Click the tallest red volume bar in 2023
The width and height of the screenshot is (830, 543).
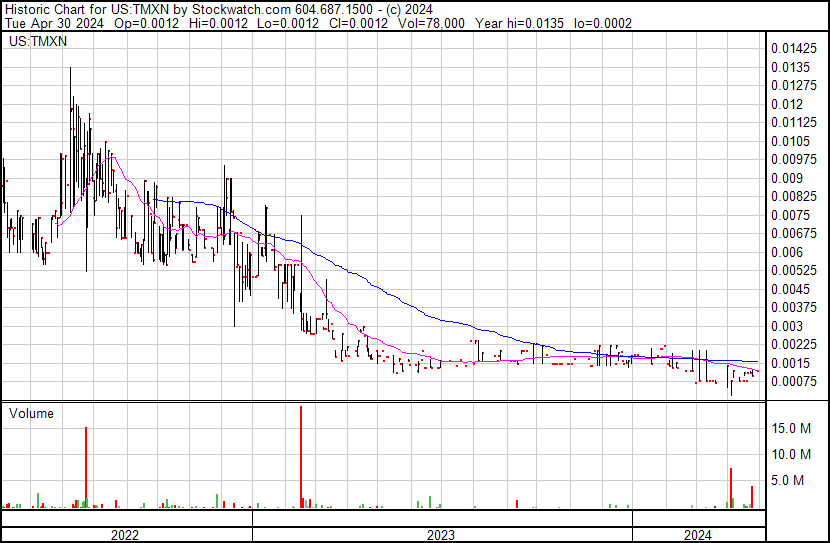point(301,457)
